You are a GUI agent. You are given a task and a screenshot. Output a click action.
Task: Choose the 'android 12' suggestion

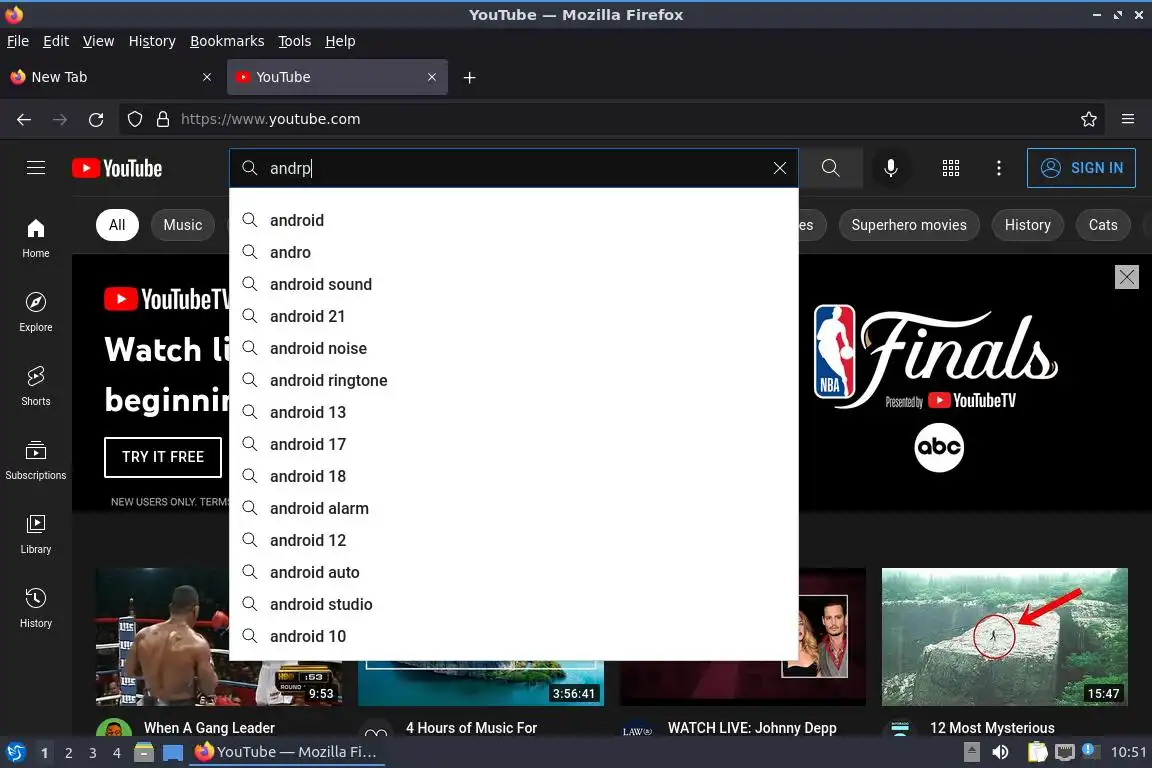pyautogui.click(x=514, y=540)
